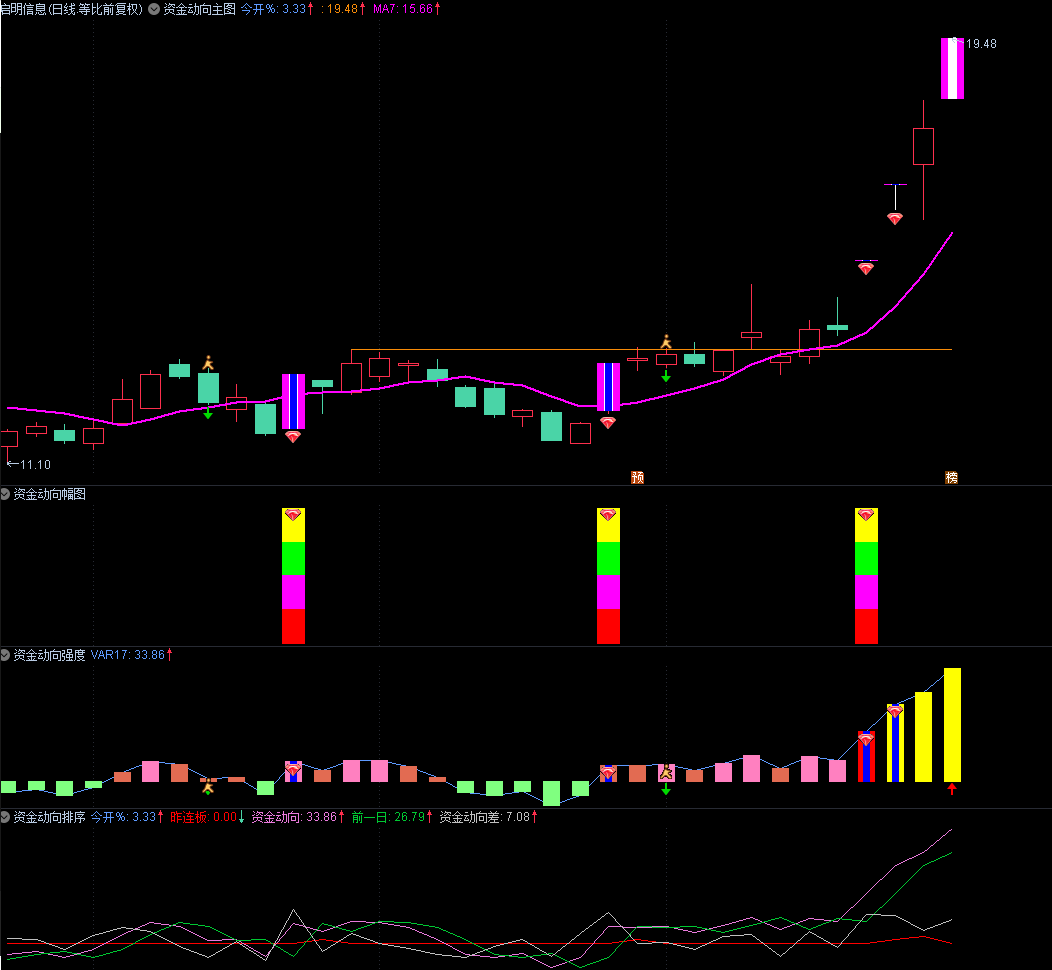Viewport: 1052px width, 970px height.
Task: Click the topmost diamond icon in main chart
Action: pyautogui.click(x=895, y=218)
